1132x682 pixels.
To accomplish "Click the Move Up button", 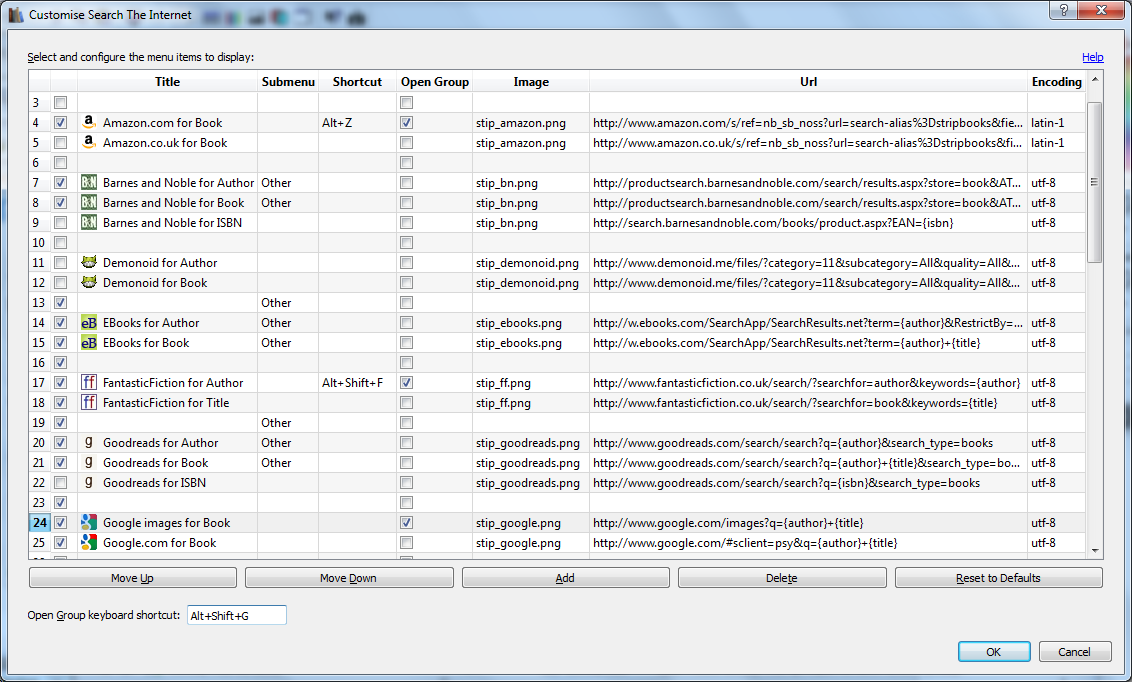I will pos(133,578).
